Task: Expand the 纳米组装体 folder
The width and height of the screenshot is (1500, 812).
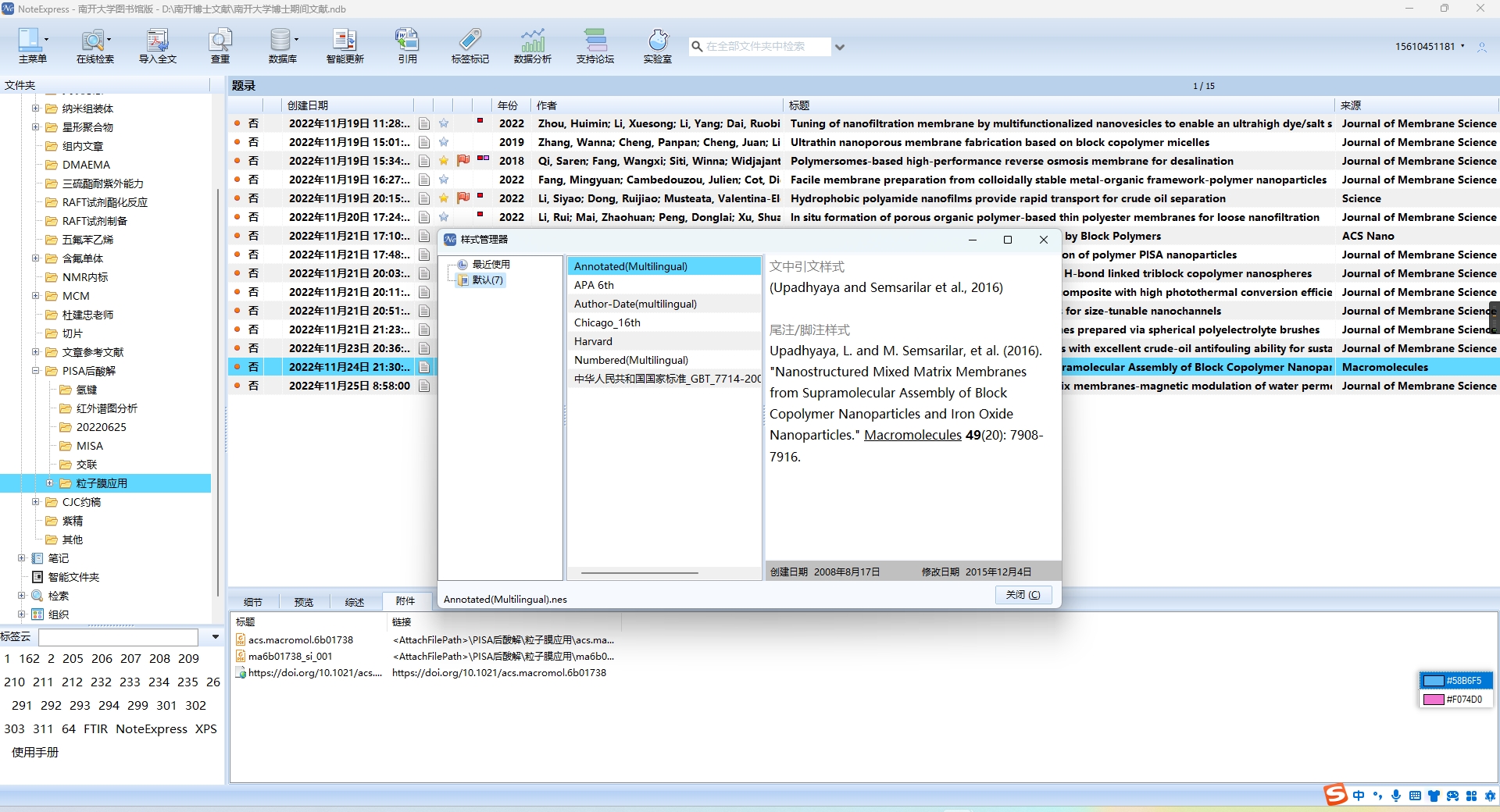Action: click(x=35, y=109)
